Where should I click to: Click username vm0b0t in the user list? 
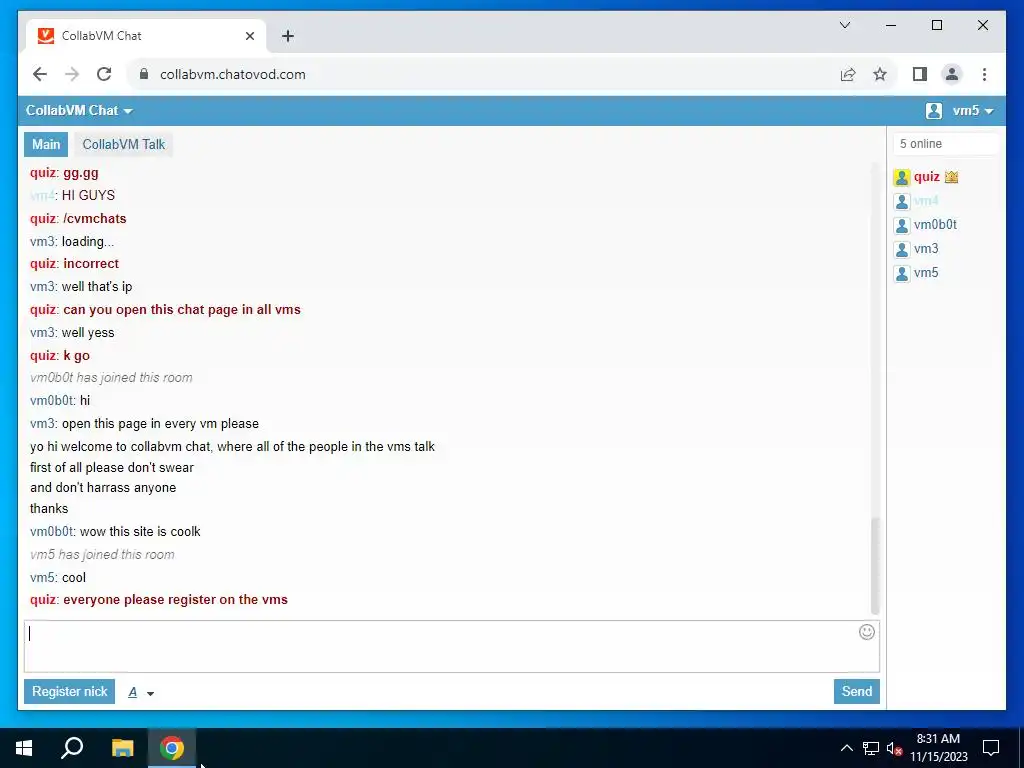point(935,225)
